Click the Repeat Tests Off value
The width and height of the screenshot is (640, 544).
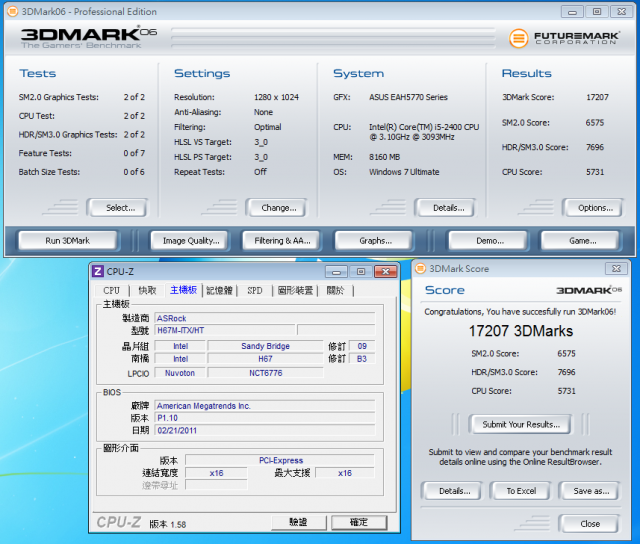260,172
